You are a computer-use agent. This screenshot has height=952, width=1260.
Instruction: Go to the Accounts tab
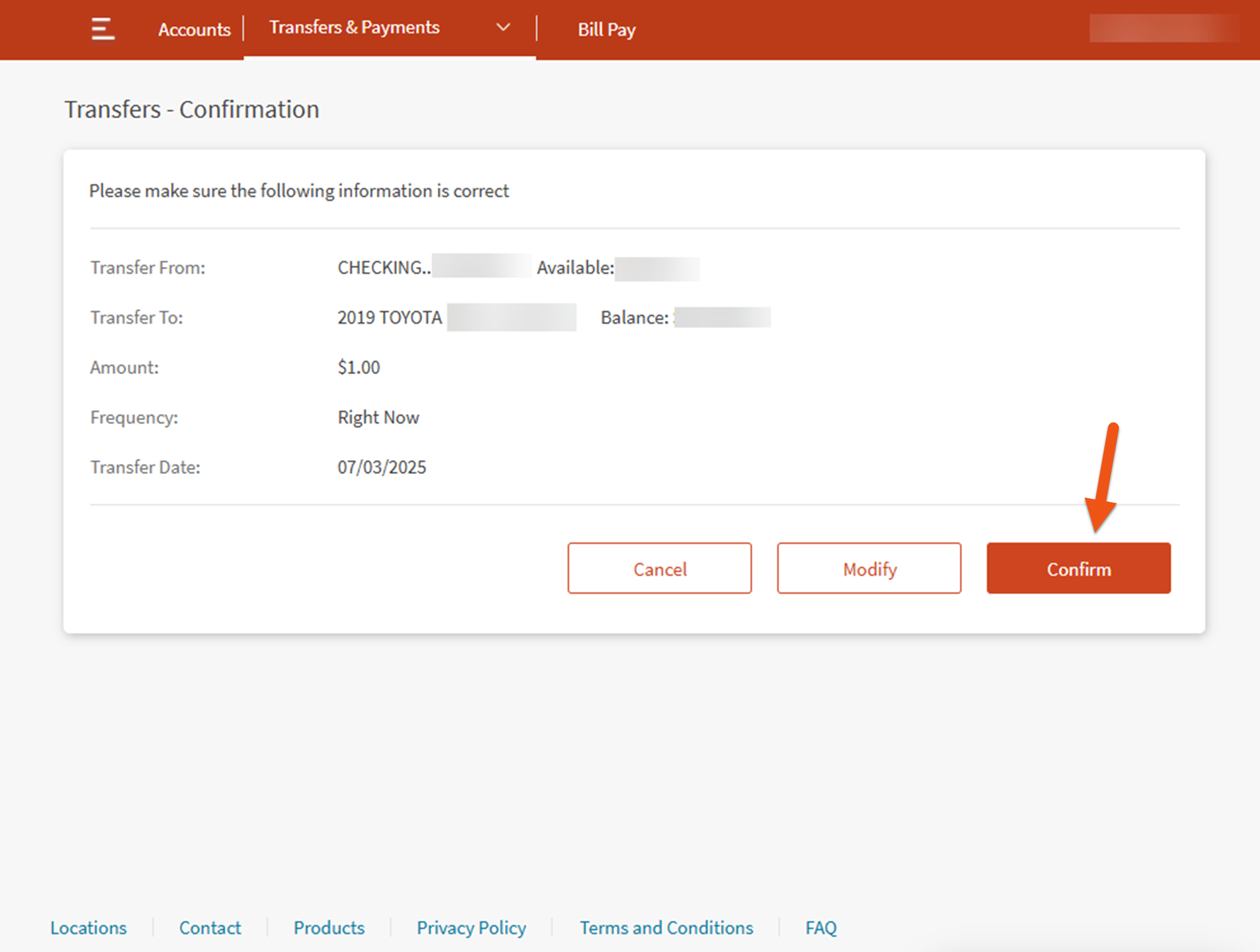[x=194, y=30]
